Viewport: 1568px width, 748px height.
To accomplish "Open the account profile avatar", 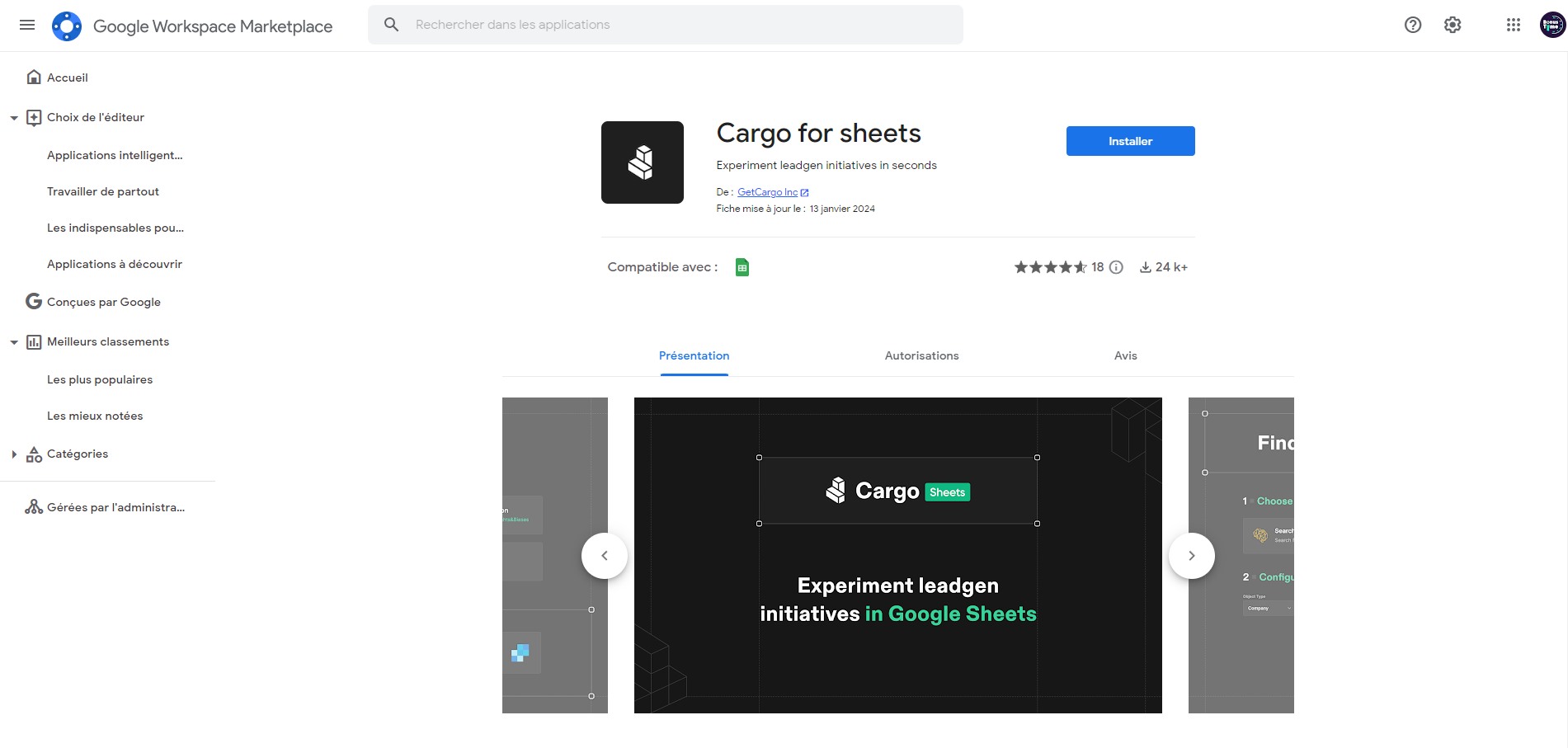I will coord(1552,25).
